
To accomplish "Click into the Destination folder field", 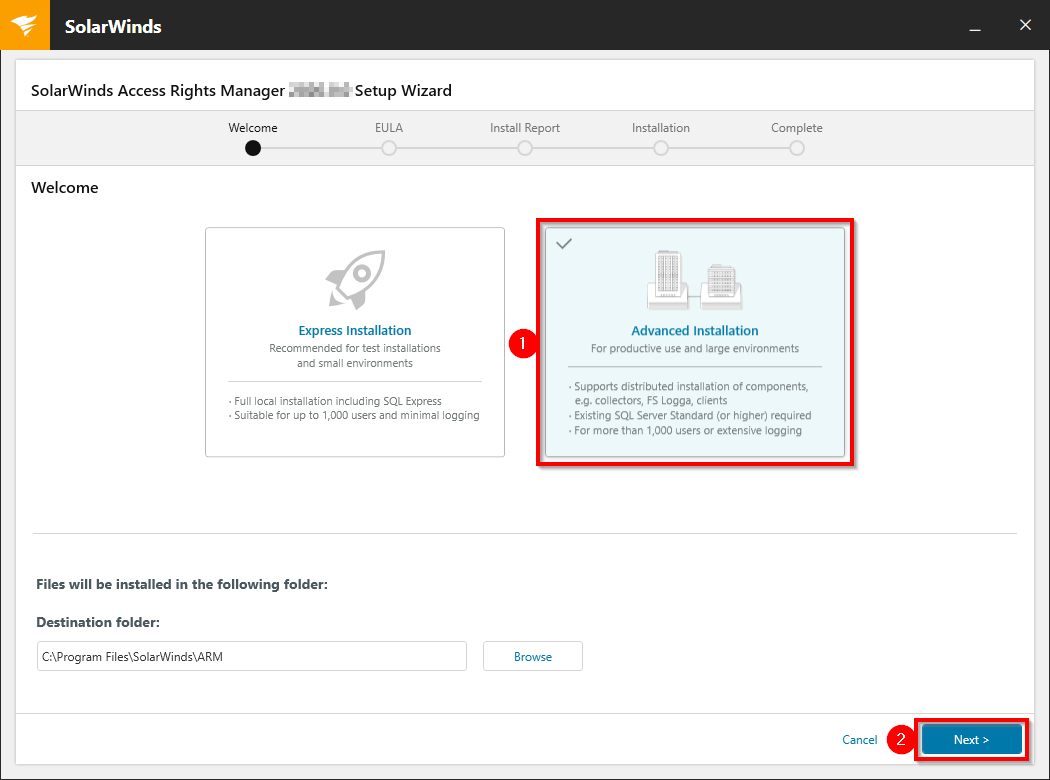I will coord(252,656).
